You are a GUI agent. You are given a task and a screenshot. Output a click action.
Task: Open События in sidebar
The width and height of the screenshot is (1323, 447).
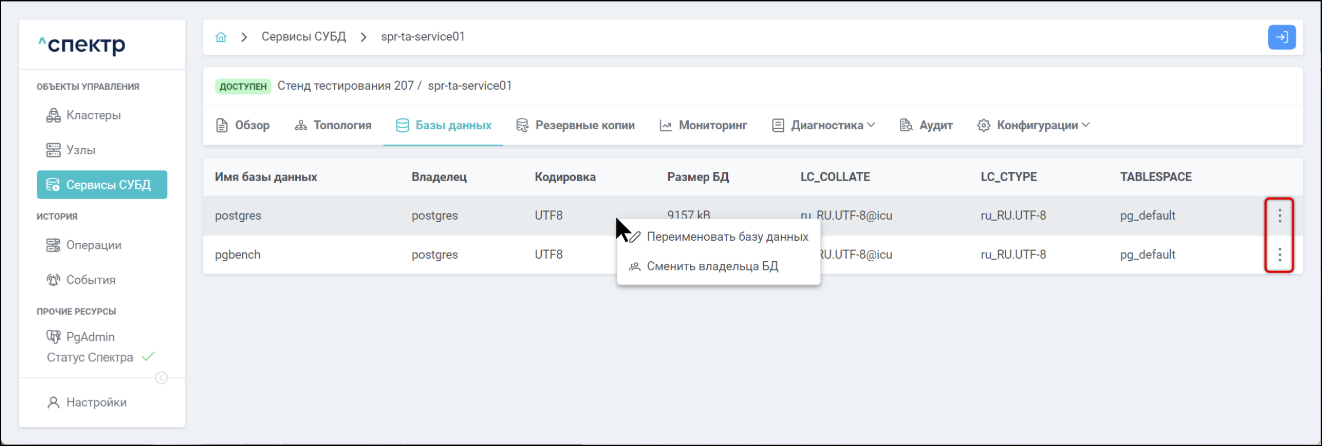[90, 280]
